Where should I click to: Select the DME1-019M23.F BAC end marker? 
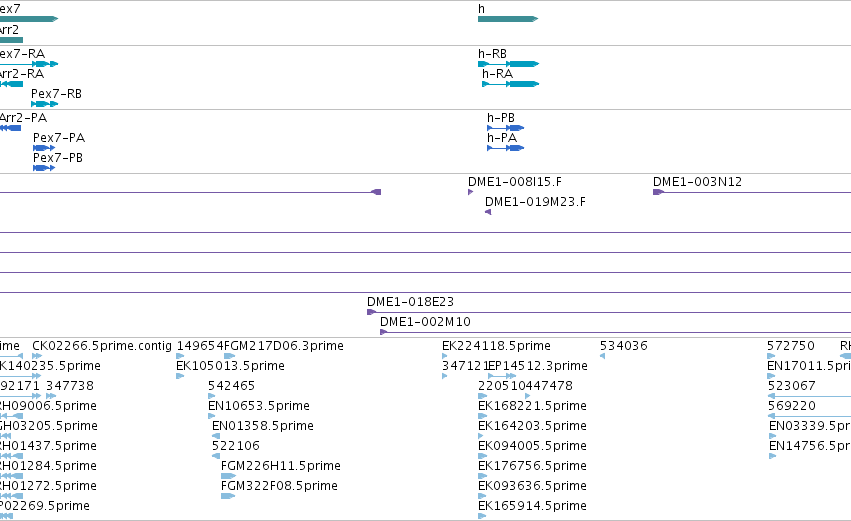(488, 212)
